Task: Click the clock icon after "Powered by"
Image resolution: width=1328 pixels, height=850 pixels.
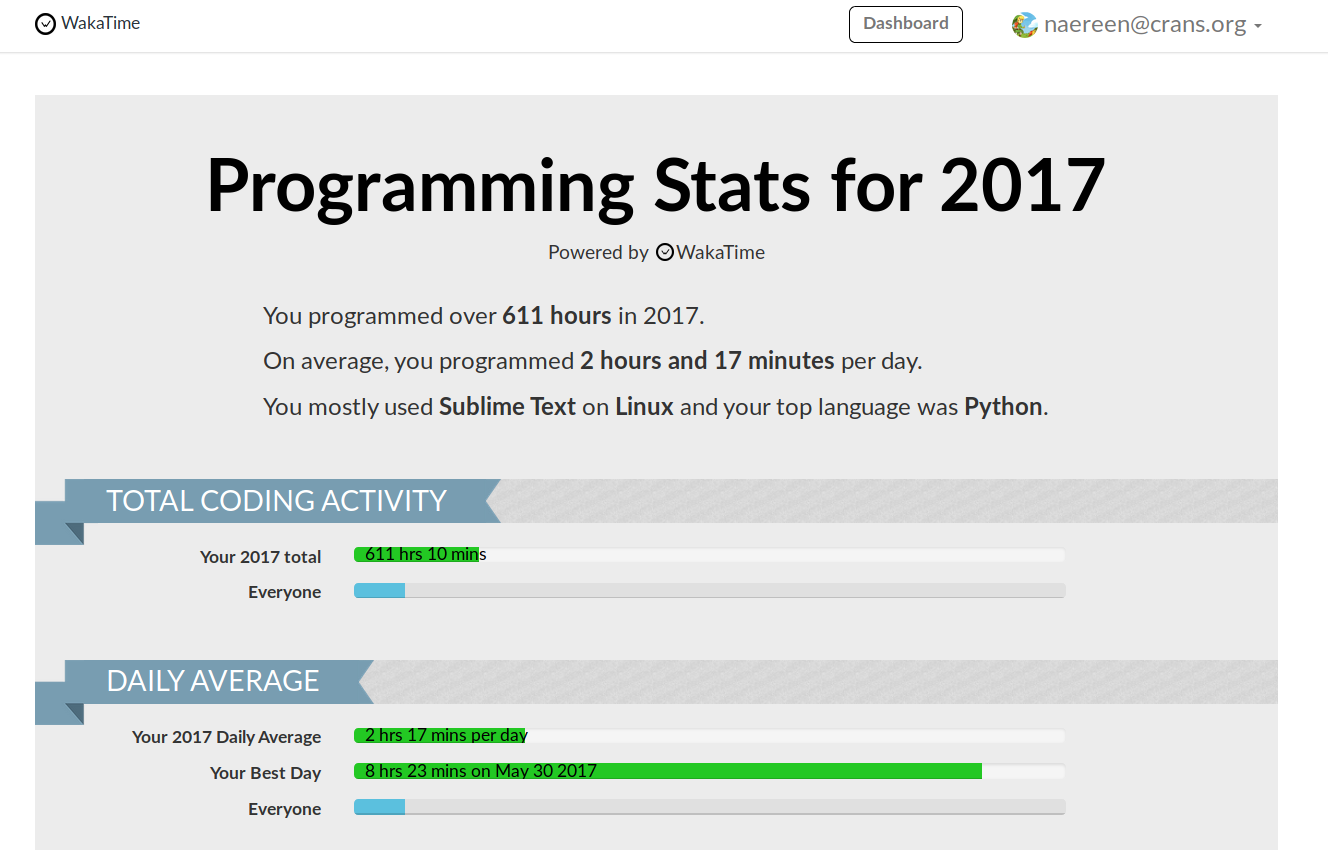Action: point(665,253)
